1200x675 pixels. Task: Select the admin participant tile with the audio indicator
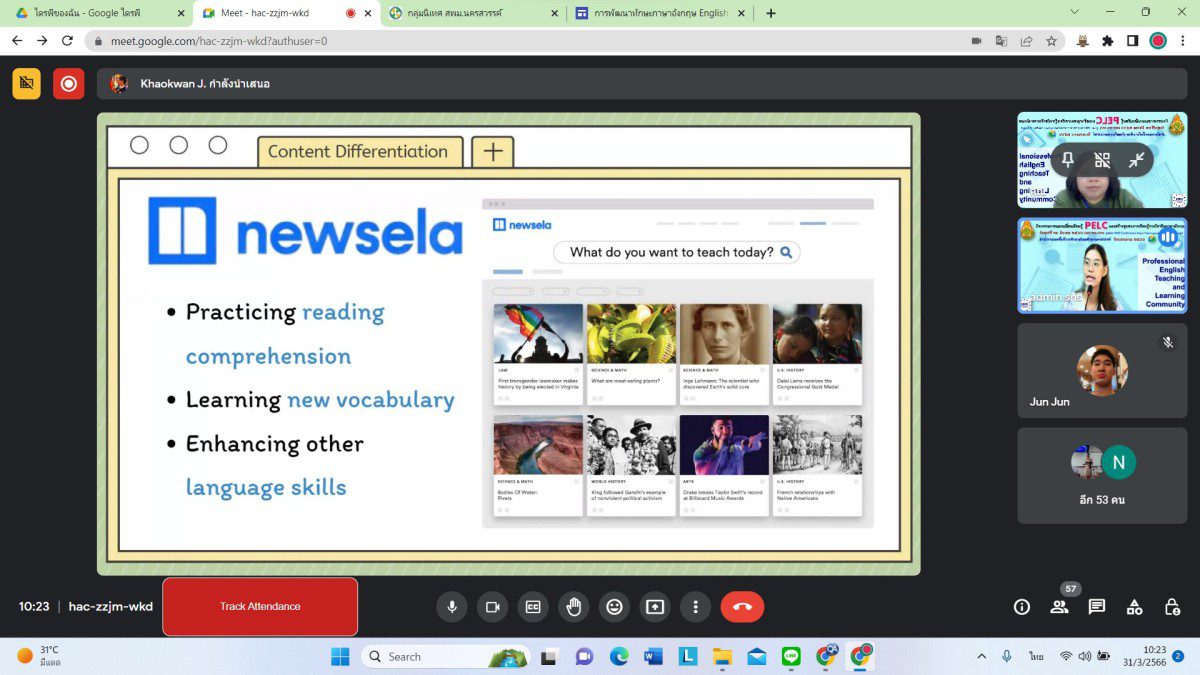(1102, 265)
